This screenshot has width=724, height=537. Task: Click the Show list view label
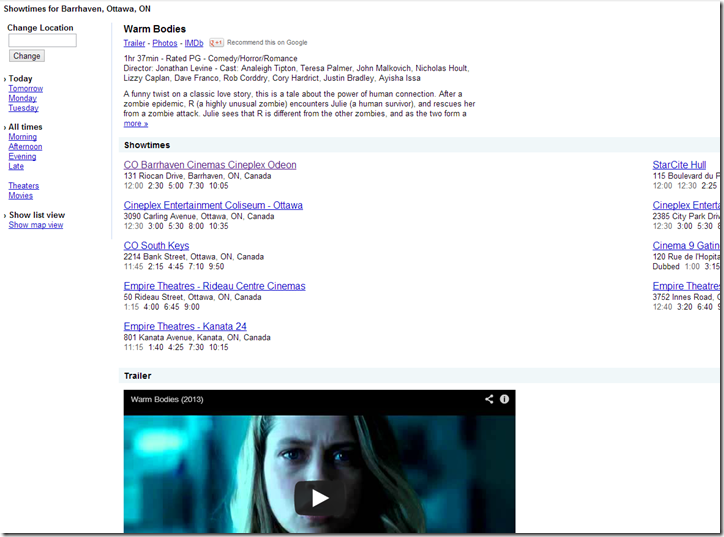click(37, 215)
